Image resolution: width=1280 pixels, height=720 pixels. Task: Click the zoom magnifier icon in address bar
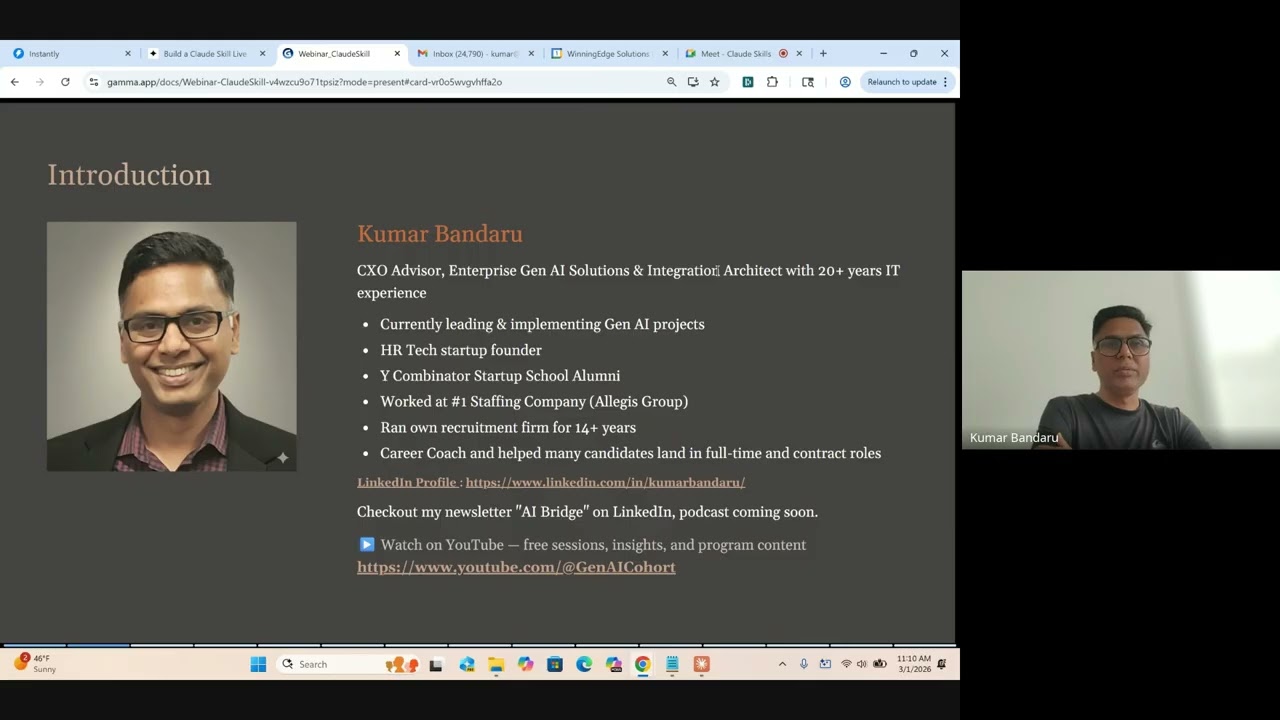[x=672, y=82]
